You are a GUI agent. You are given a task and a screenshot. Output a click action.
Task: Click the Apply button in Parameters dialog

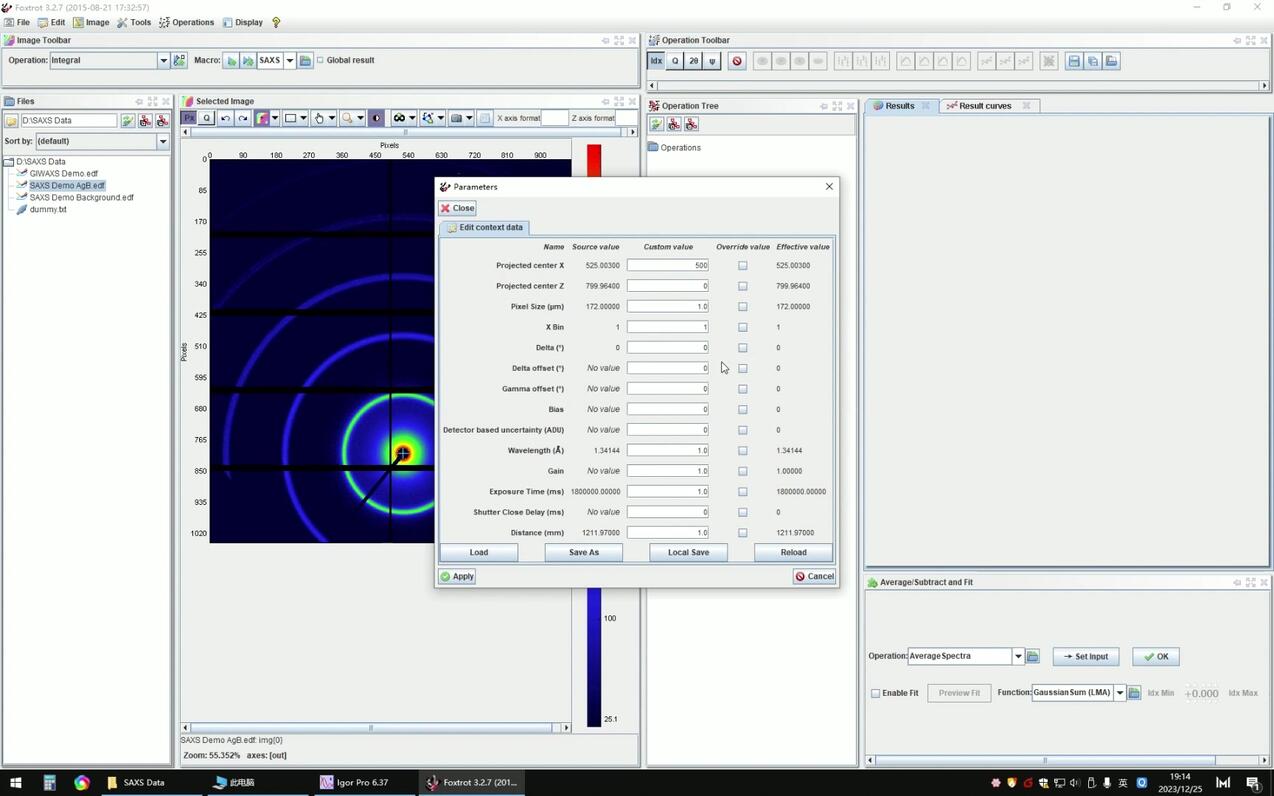coord(457,577)
